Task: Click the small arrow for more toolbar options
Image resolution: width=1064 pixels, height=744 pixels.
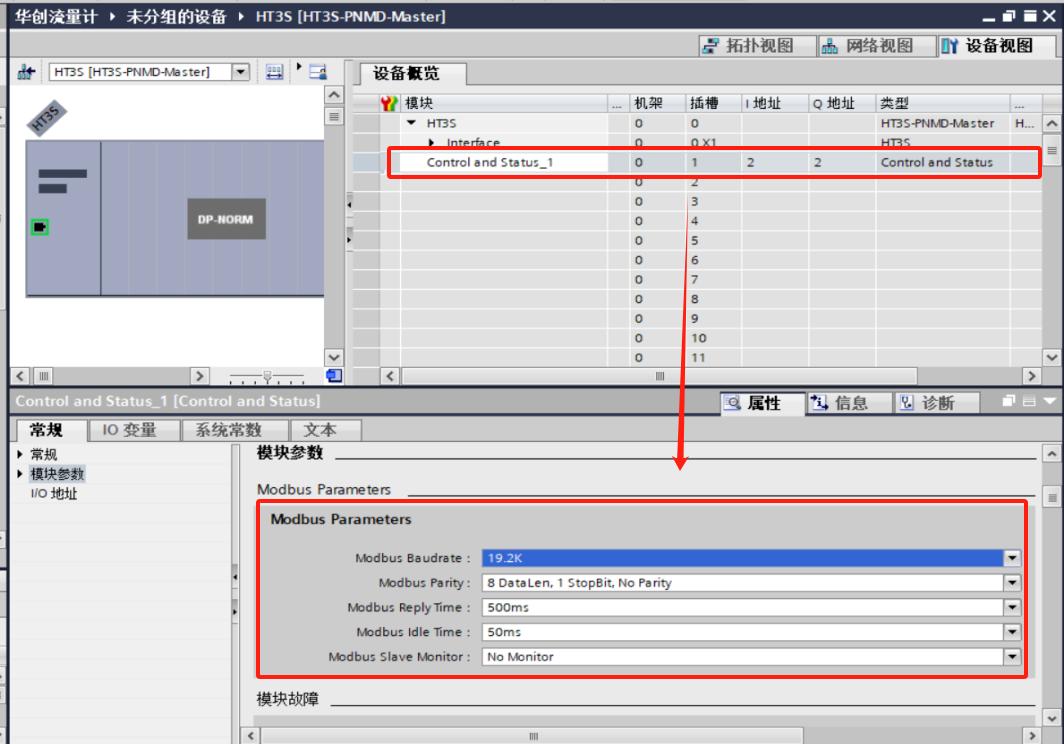Action: [x=299, y=67]
